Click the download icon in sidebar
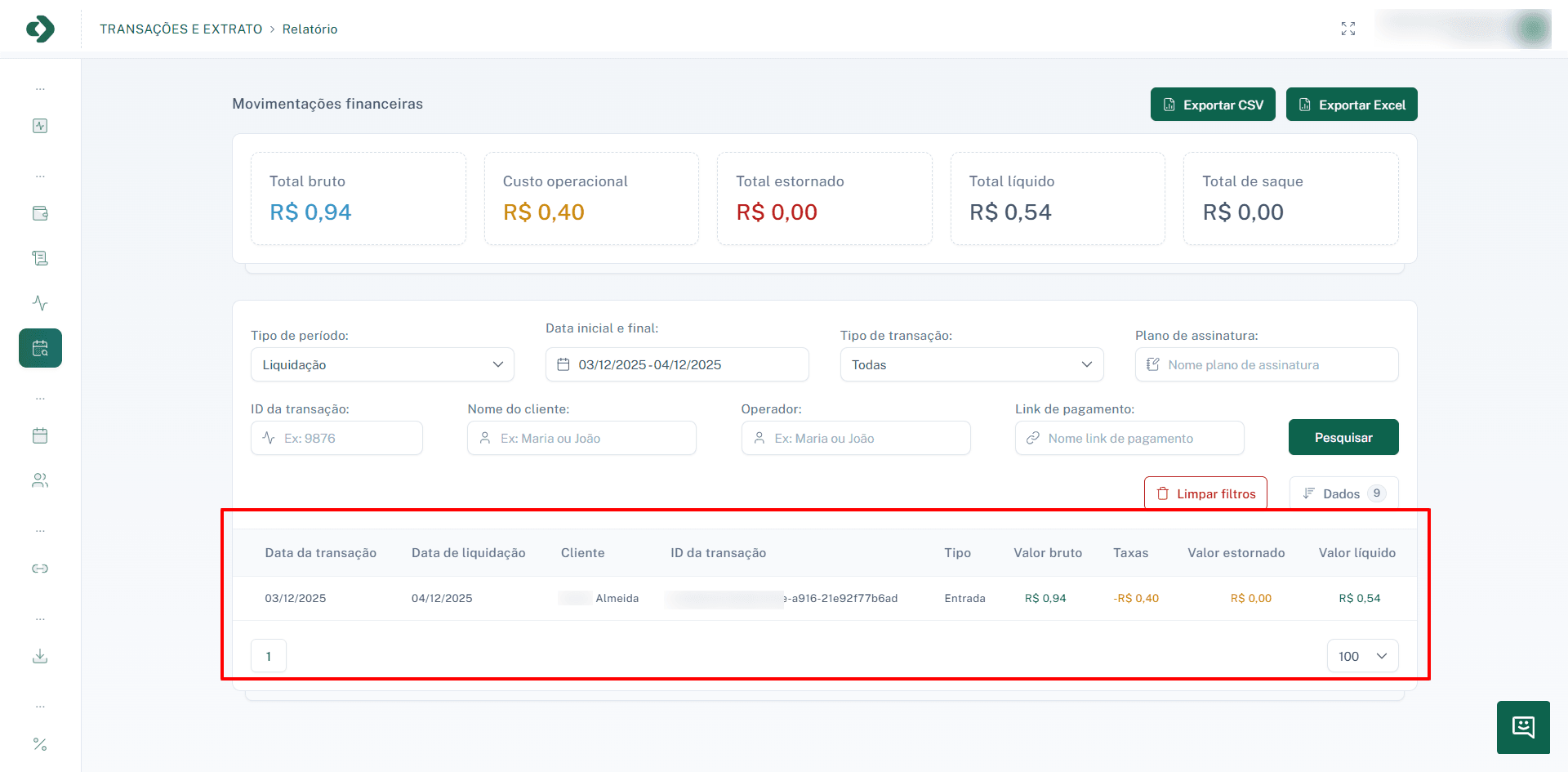Screen dimensions: 1568x772 [40, 656]
